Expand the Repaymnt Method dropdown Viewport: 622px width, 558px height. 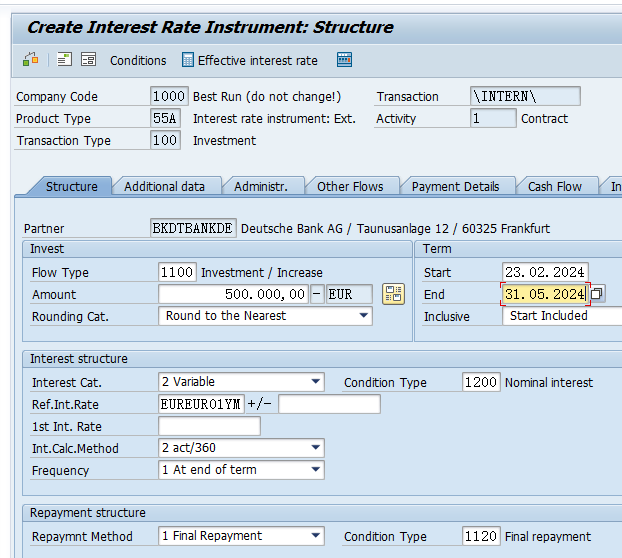coord(316,536)
